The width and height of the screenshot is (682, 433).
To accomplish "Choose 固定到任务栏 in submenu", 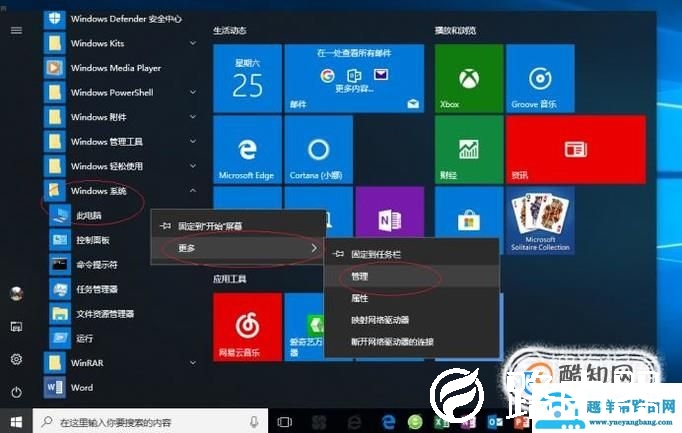I will click(412, 254).
